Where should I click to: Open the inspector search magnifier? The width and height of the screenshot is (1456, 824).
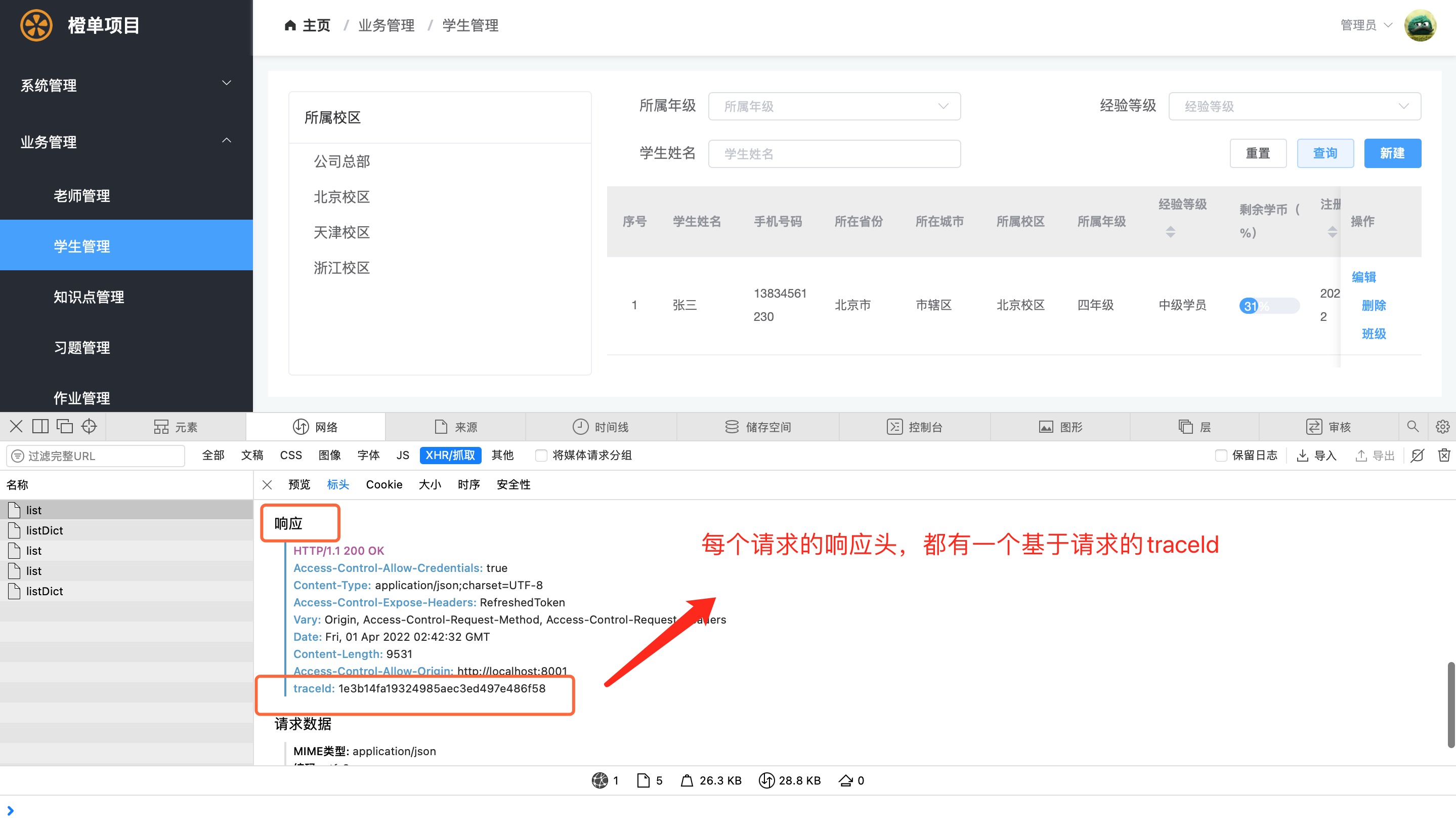click(1412, 426)
